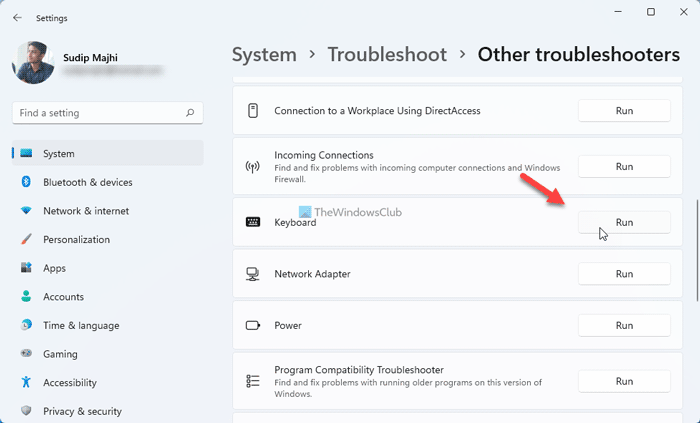Type in the Find a setting box
The image size is (700, 423).
[98, 113]
